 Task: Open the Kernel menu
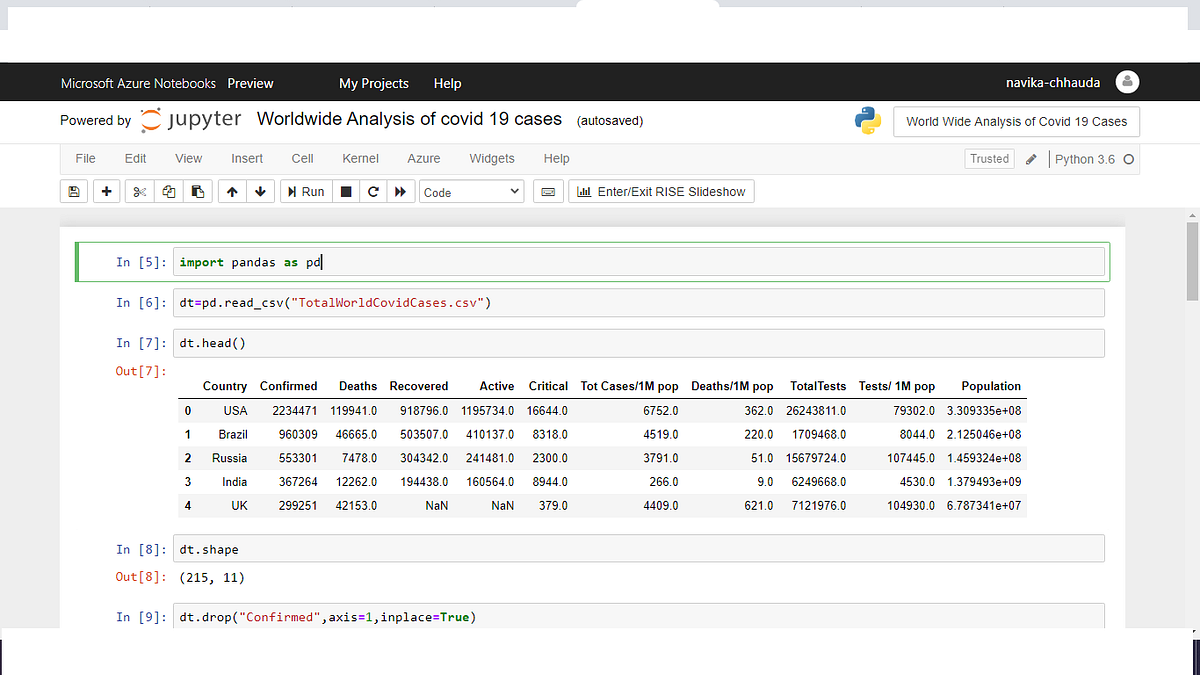[x=360, y=158]
